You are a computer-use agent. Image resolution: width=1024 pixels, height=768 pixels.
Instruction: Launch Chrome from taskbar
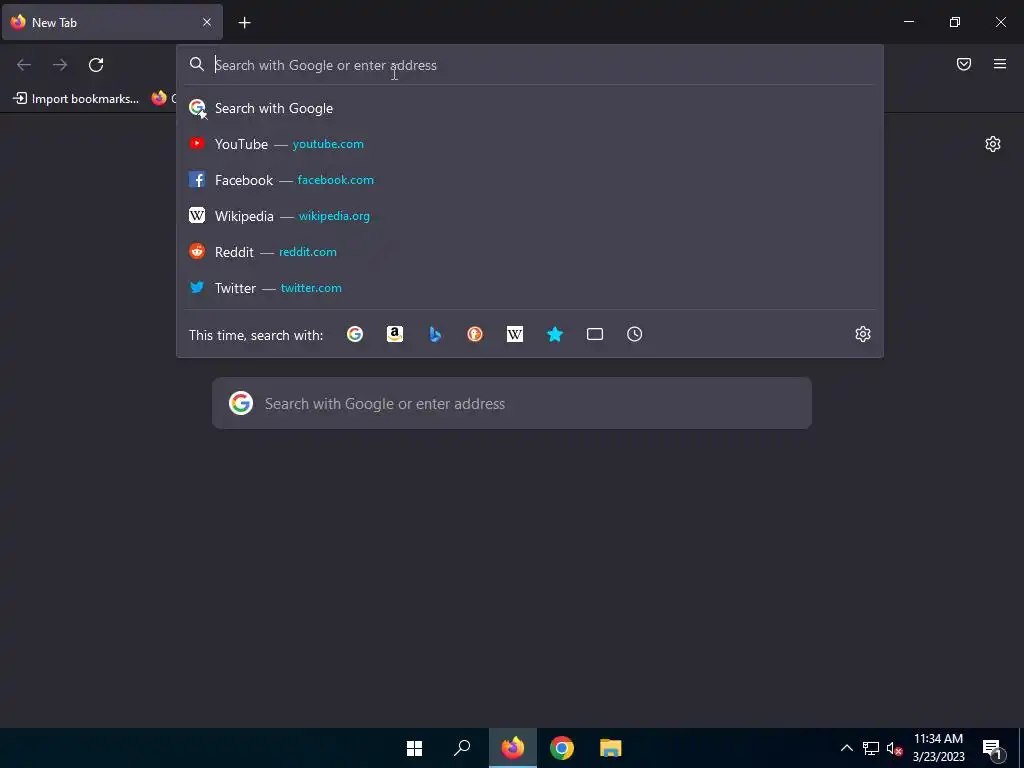tap(562, 748)
